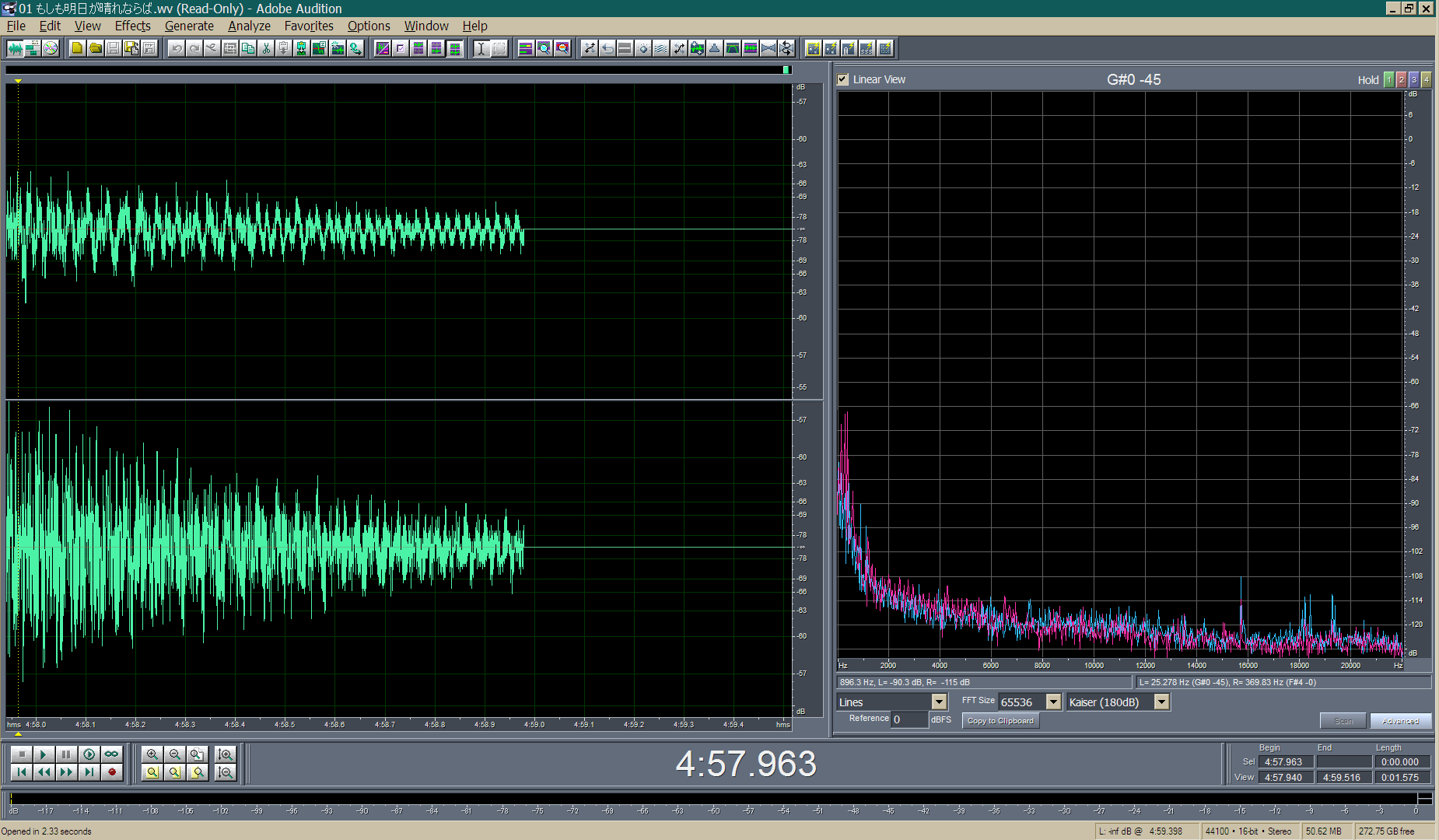This screenshot has height=840, width=1439.
Task: Click Zoom Out Vertically icon
Action: click(x=225, y=772)
